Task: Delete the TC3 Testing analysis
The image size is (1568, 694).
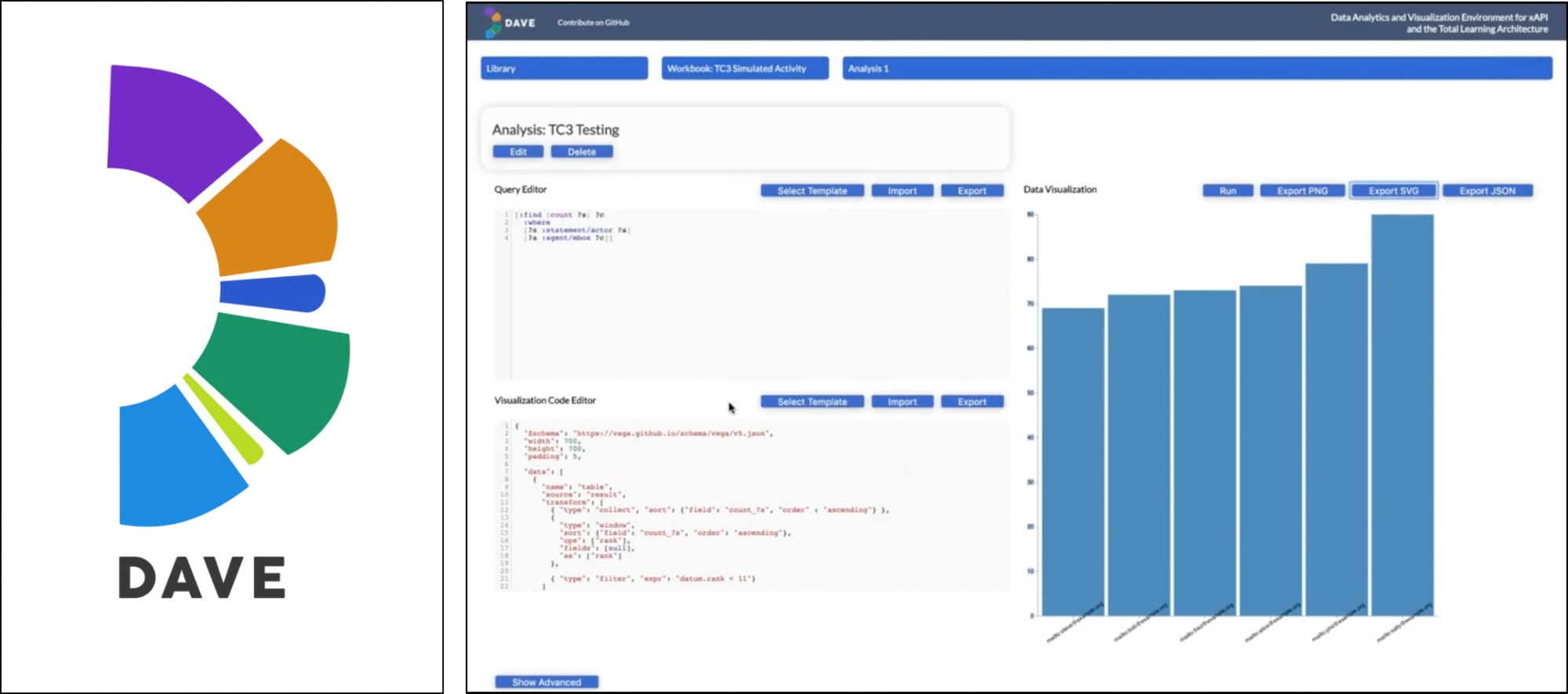Action: (x=581, y=151)
